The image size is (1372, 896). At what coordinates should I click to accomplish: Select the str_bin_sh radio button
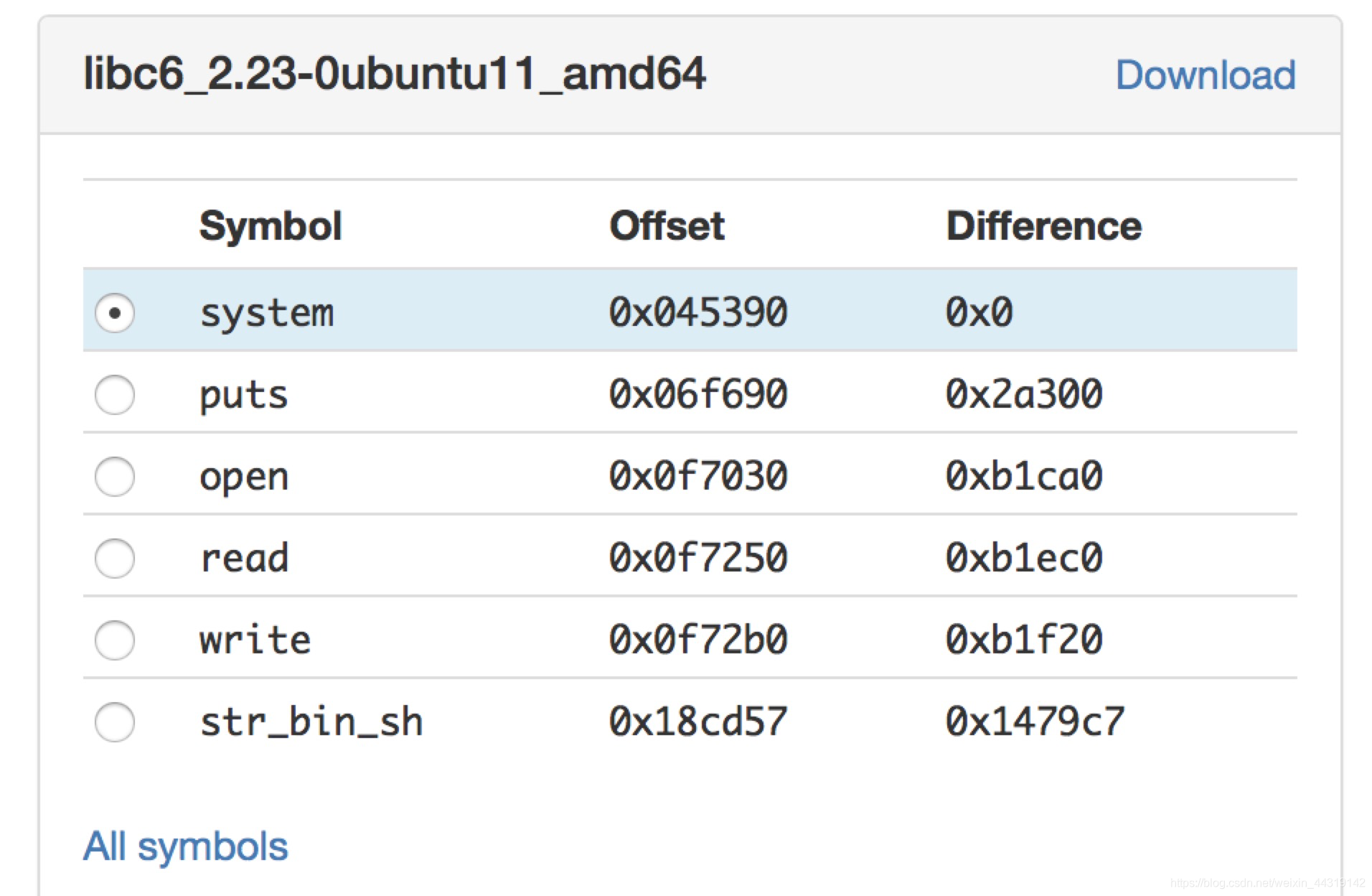point(115,722)
